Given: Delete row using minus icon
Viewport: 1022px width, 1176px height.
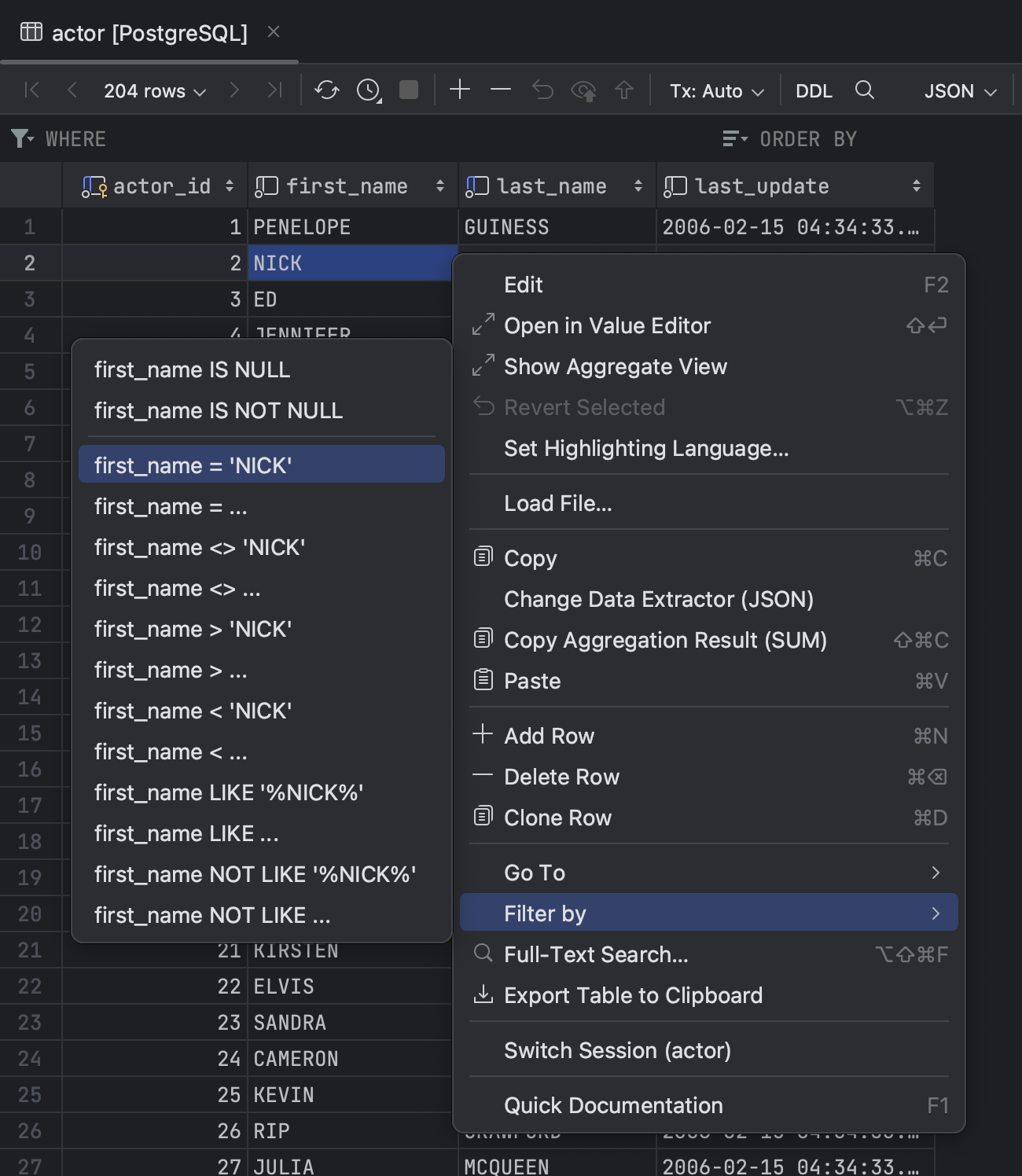Looking at the screenshot, I should pos(501,90).
